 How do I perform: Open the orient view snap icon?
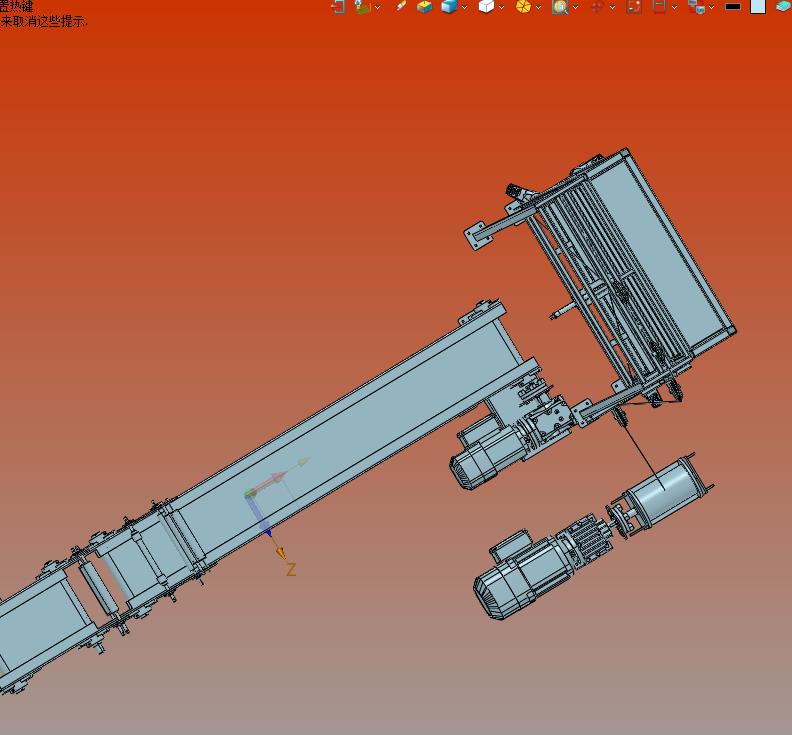pos(362,7)
